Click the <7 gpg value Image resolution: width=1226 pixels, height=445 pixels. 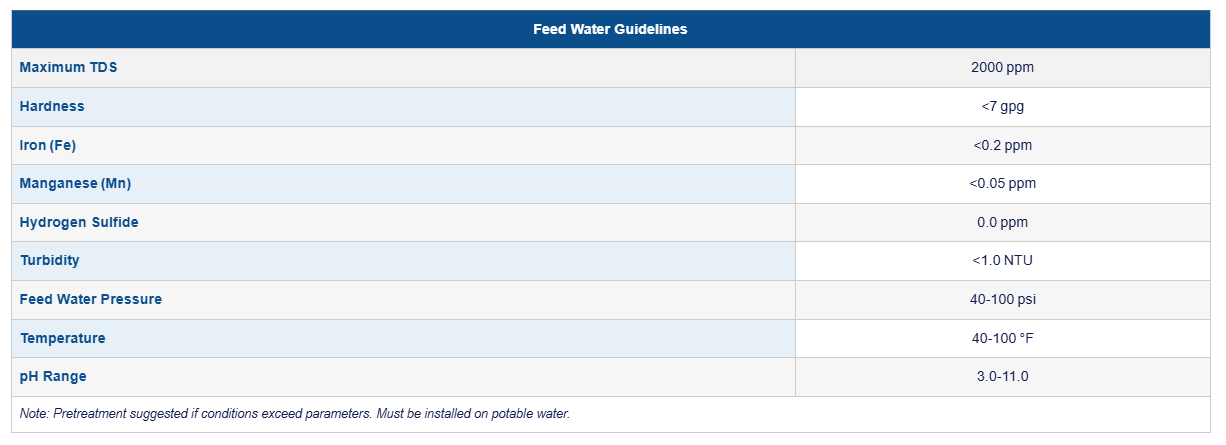point(1002,106)
